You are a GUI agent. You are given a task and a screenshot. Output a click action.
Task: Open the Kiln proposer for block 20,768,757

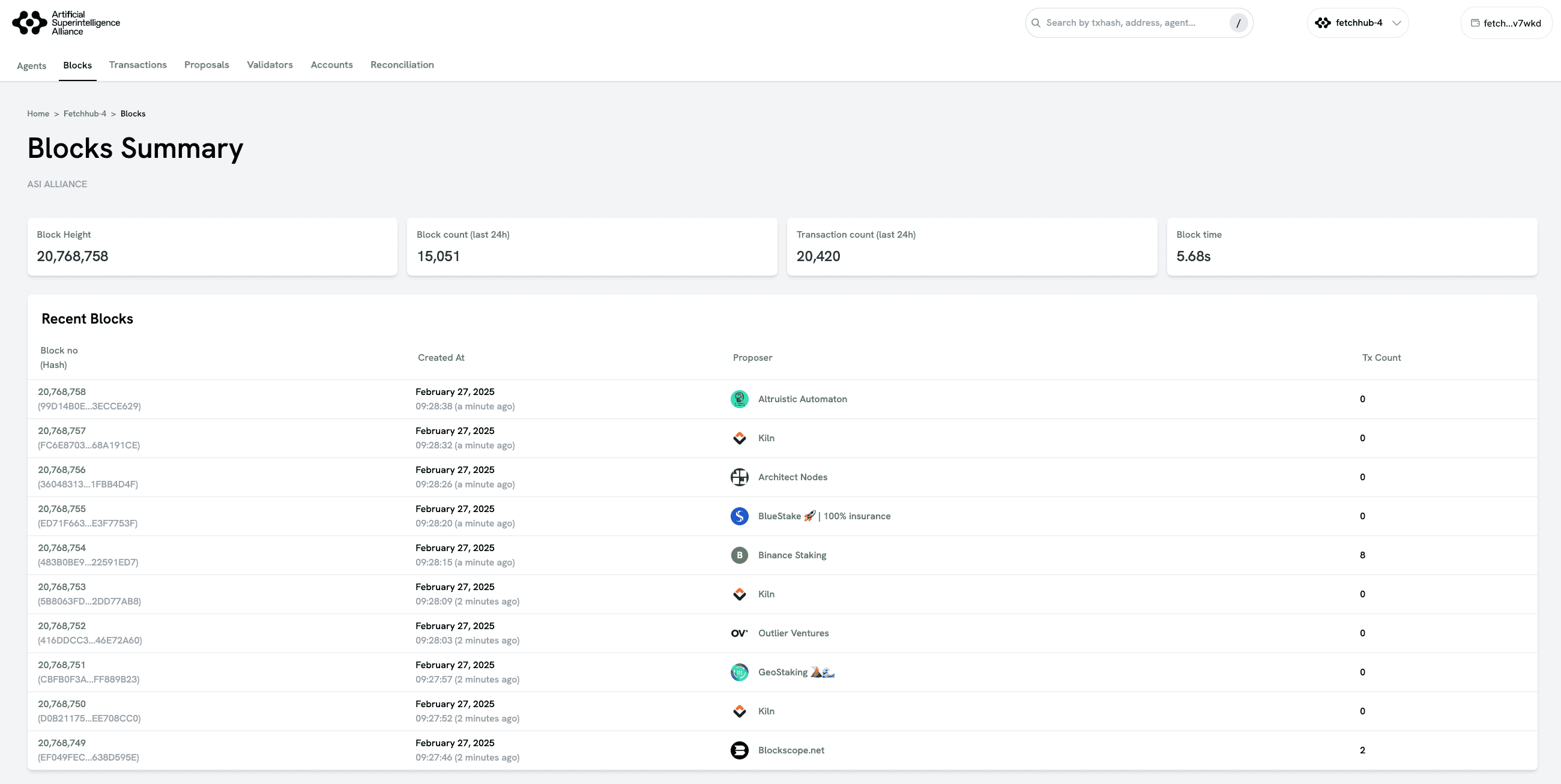coord(766,438)
